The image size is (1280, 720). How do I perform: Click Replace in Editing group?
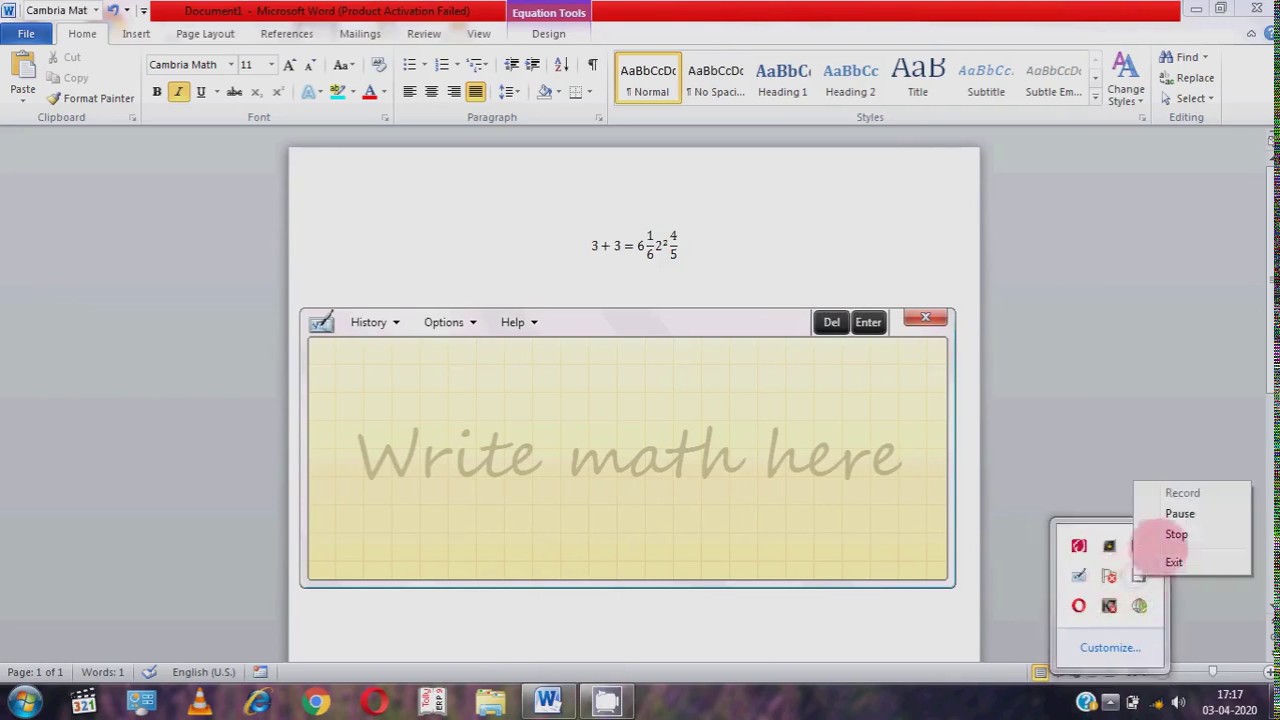click(x=1186, y=78)
